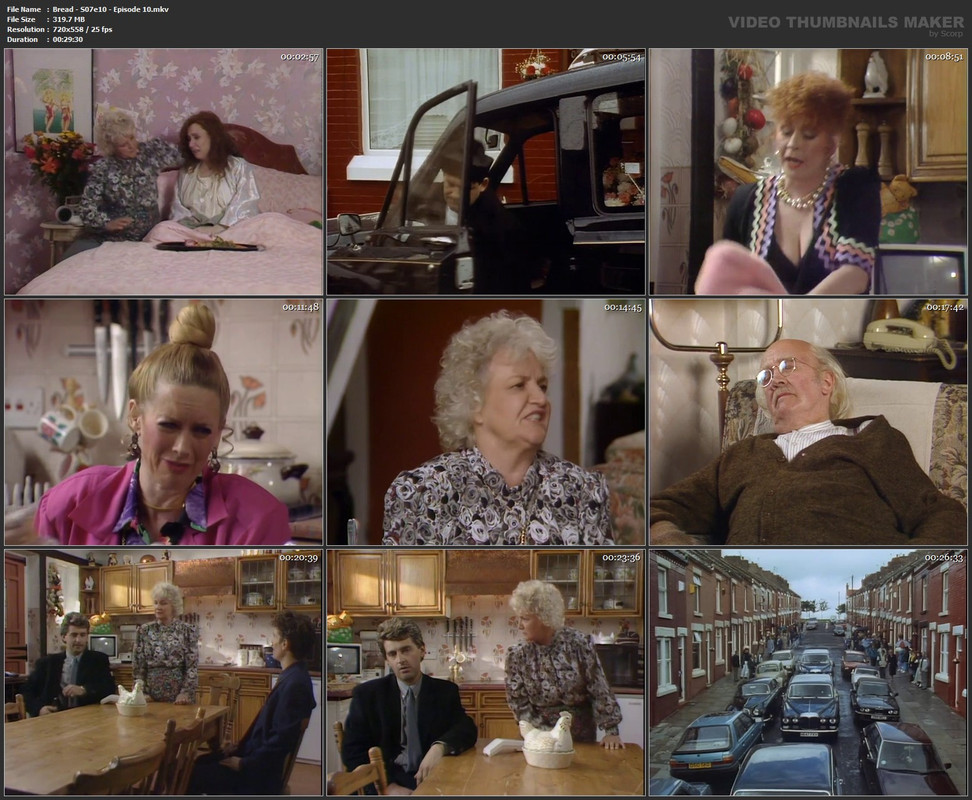The image size is (972, 800).
Task: Click the timestamp text 00:20:39
Action: pyautogui.click(x=299, y=557)
